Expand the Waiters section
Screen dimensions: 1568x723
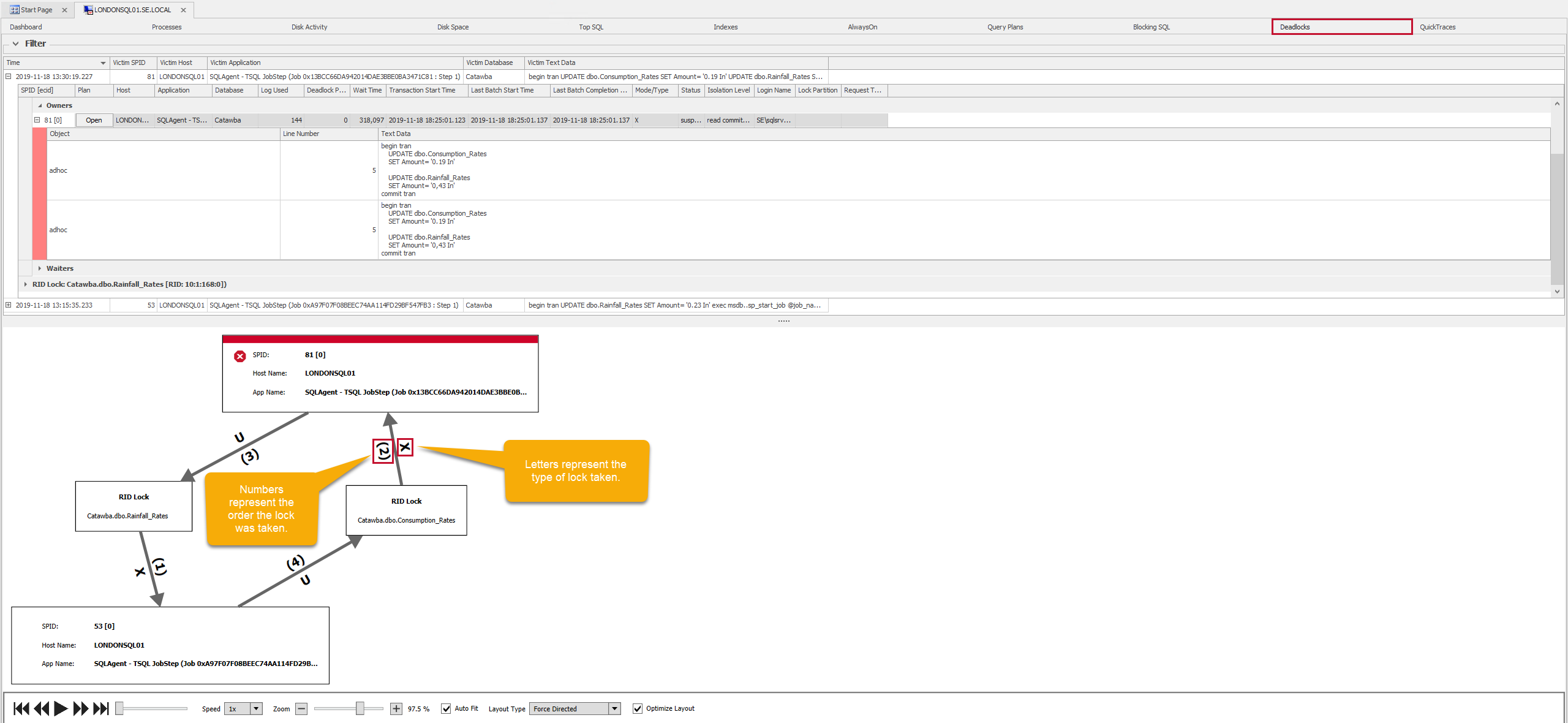pyautogui.click(x=39, y=268)
